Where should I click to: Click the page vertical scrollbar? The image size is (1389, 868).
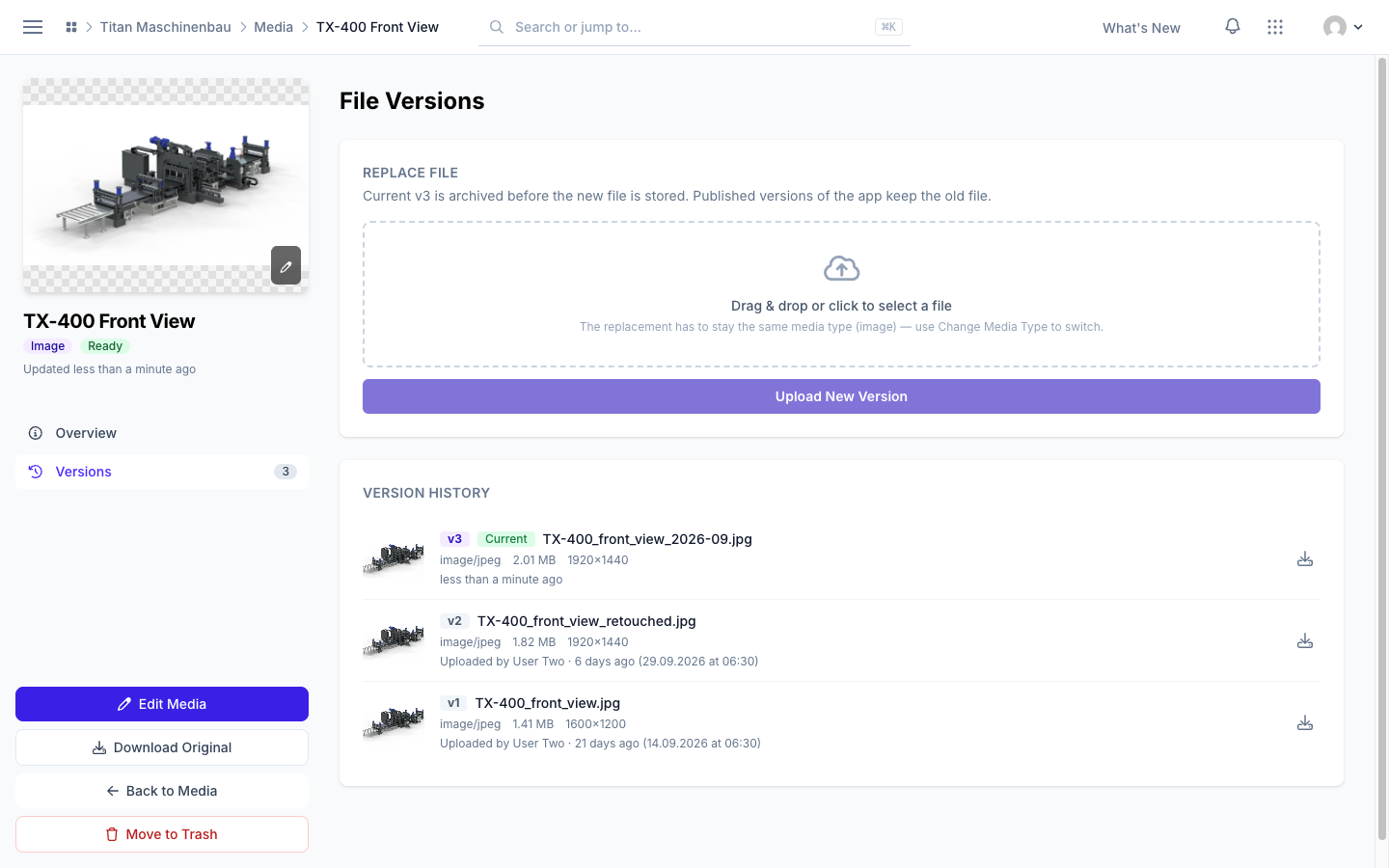click(x=1381, y=448)
